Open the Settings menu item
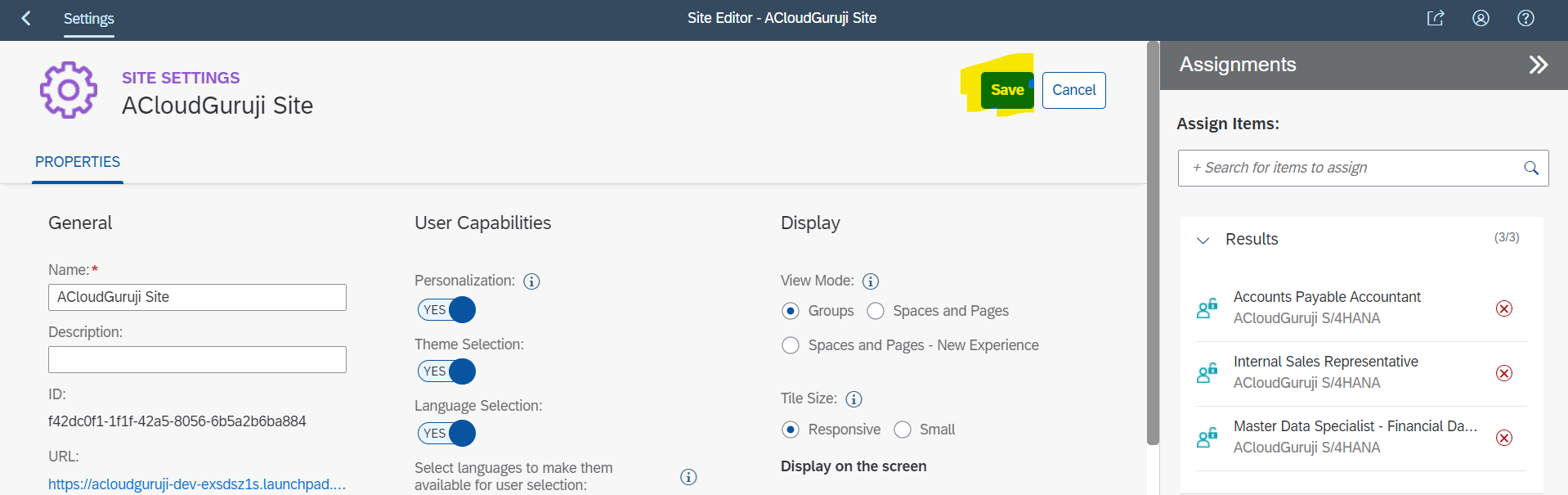 click(89, 18)
